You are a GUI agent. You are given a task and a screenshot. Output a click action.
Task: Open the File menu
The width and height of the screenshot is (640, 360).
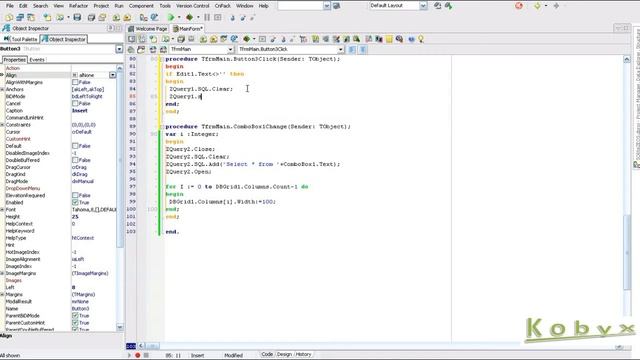[x=10, y=6]
